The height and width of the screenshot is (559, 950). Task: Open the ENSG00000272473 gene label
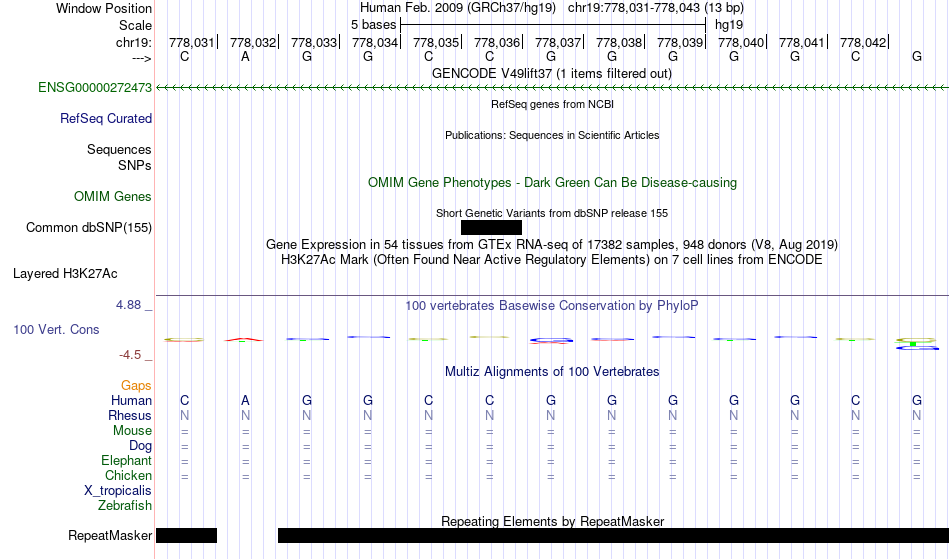[95, 88]
